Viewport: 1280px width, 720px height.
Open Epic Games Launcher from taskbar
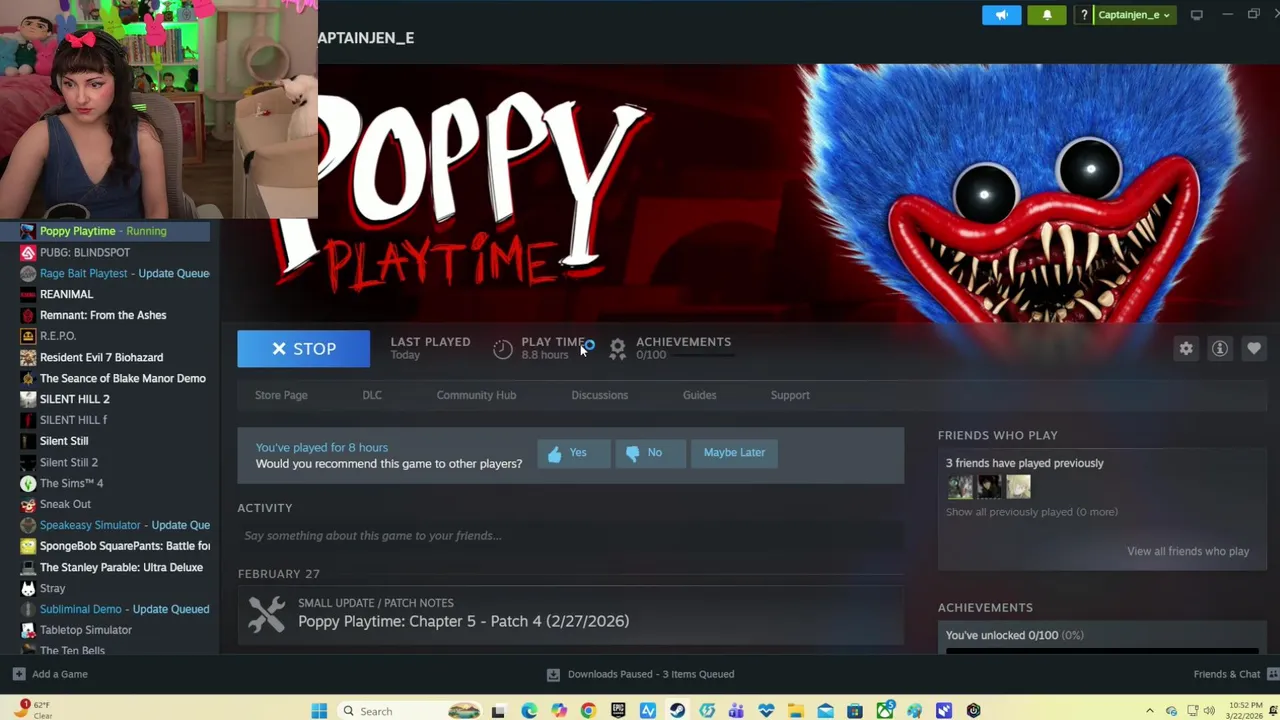click(618, 711)
